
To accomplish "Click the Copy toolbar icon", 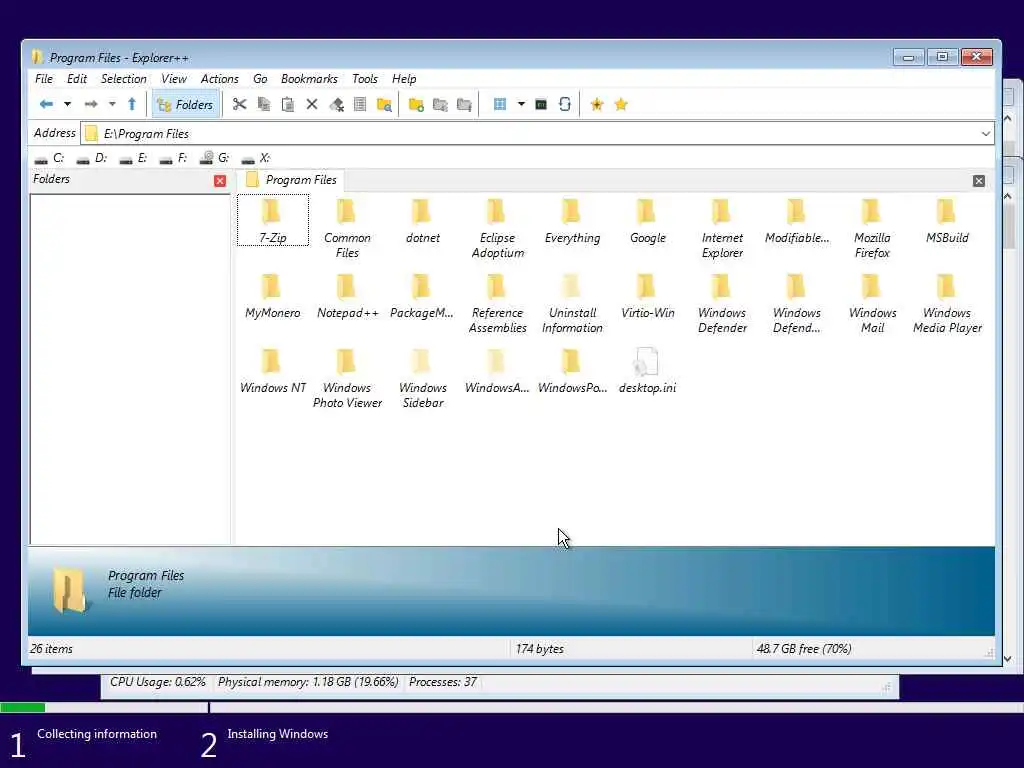I will pos(264,104).
